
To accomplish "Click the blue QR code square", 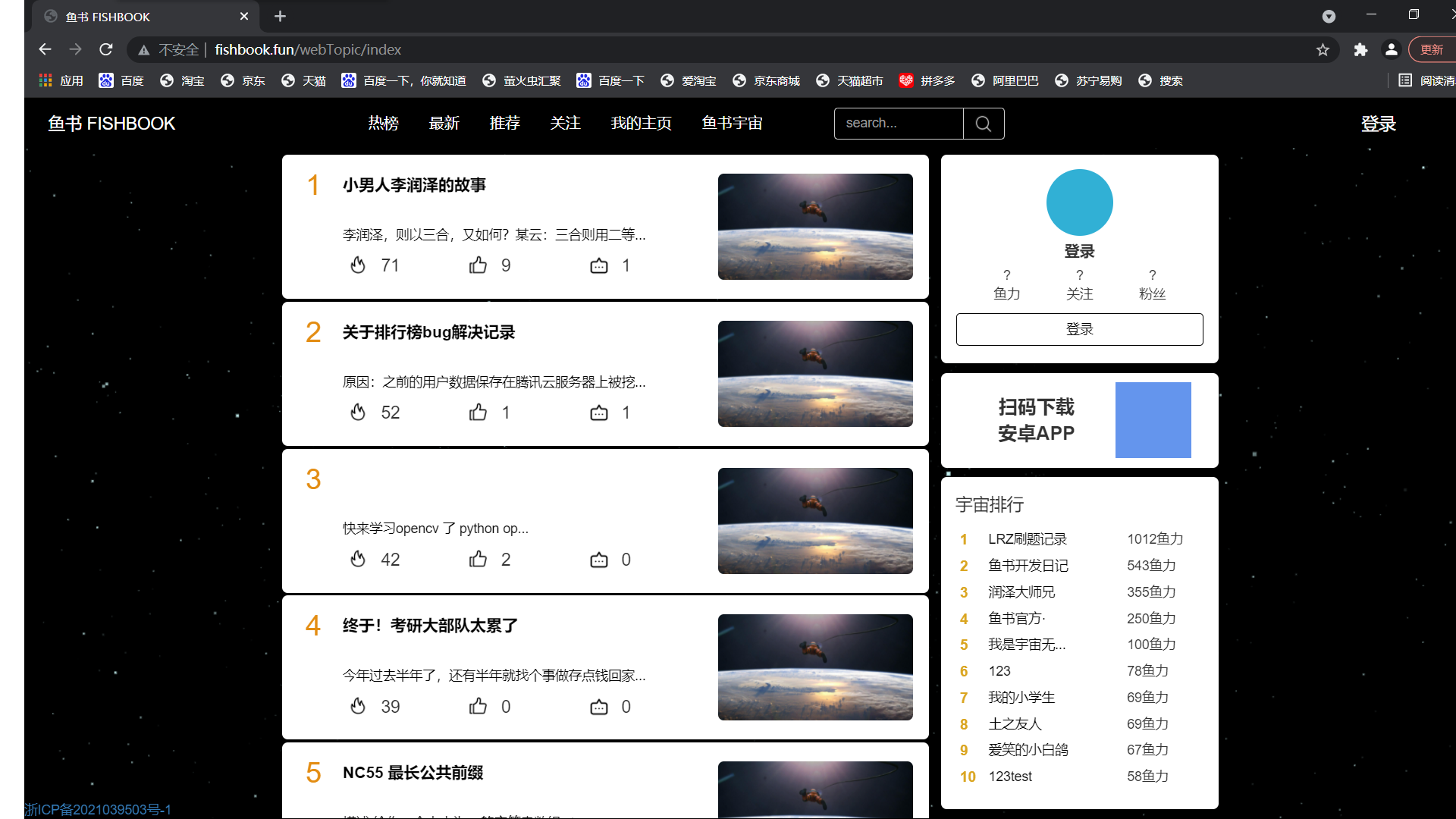I will click(1153, 420).
